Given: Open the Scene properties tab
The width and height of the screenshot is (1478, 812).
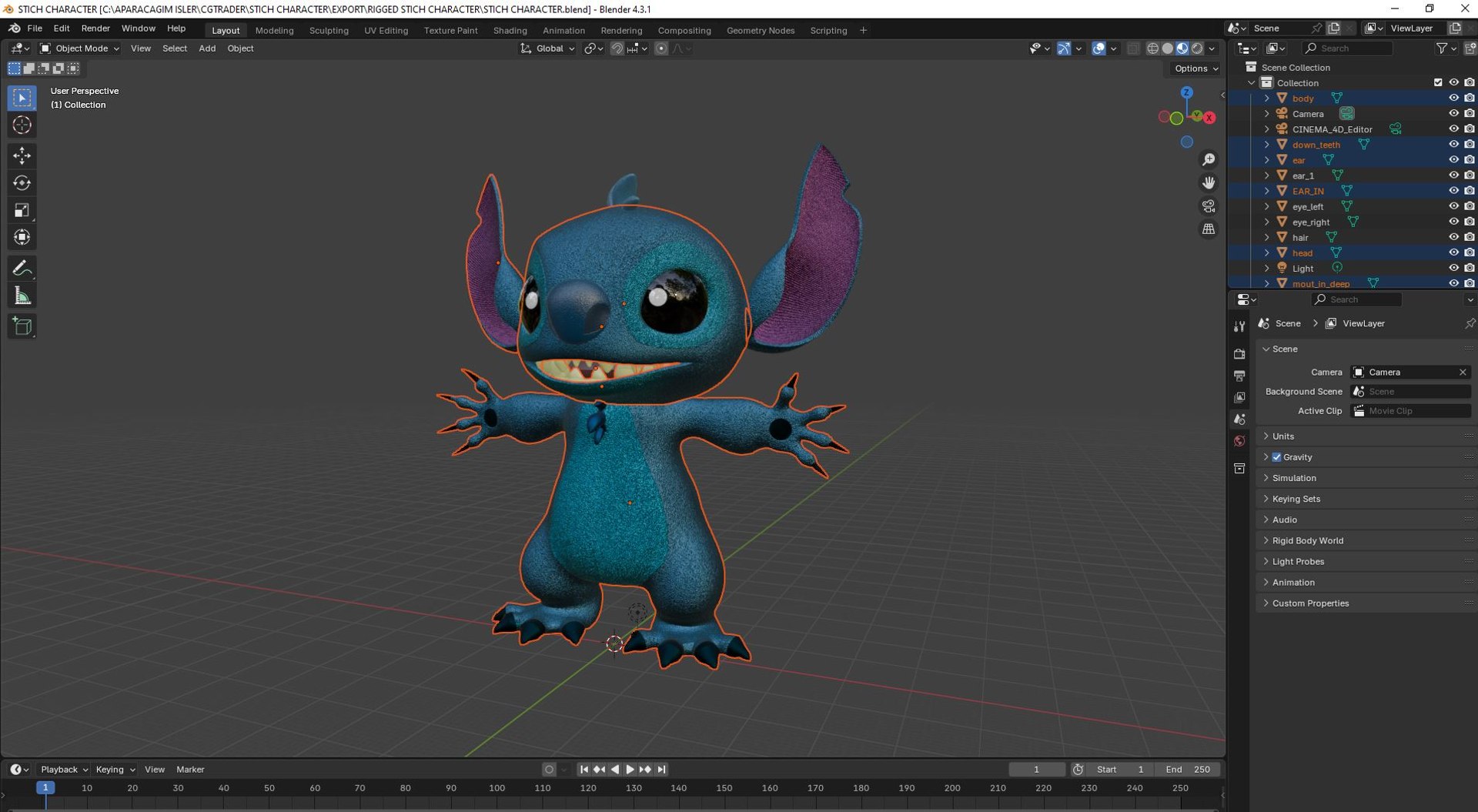Looking at the screenshot, I should 1239,419.
